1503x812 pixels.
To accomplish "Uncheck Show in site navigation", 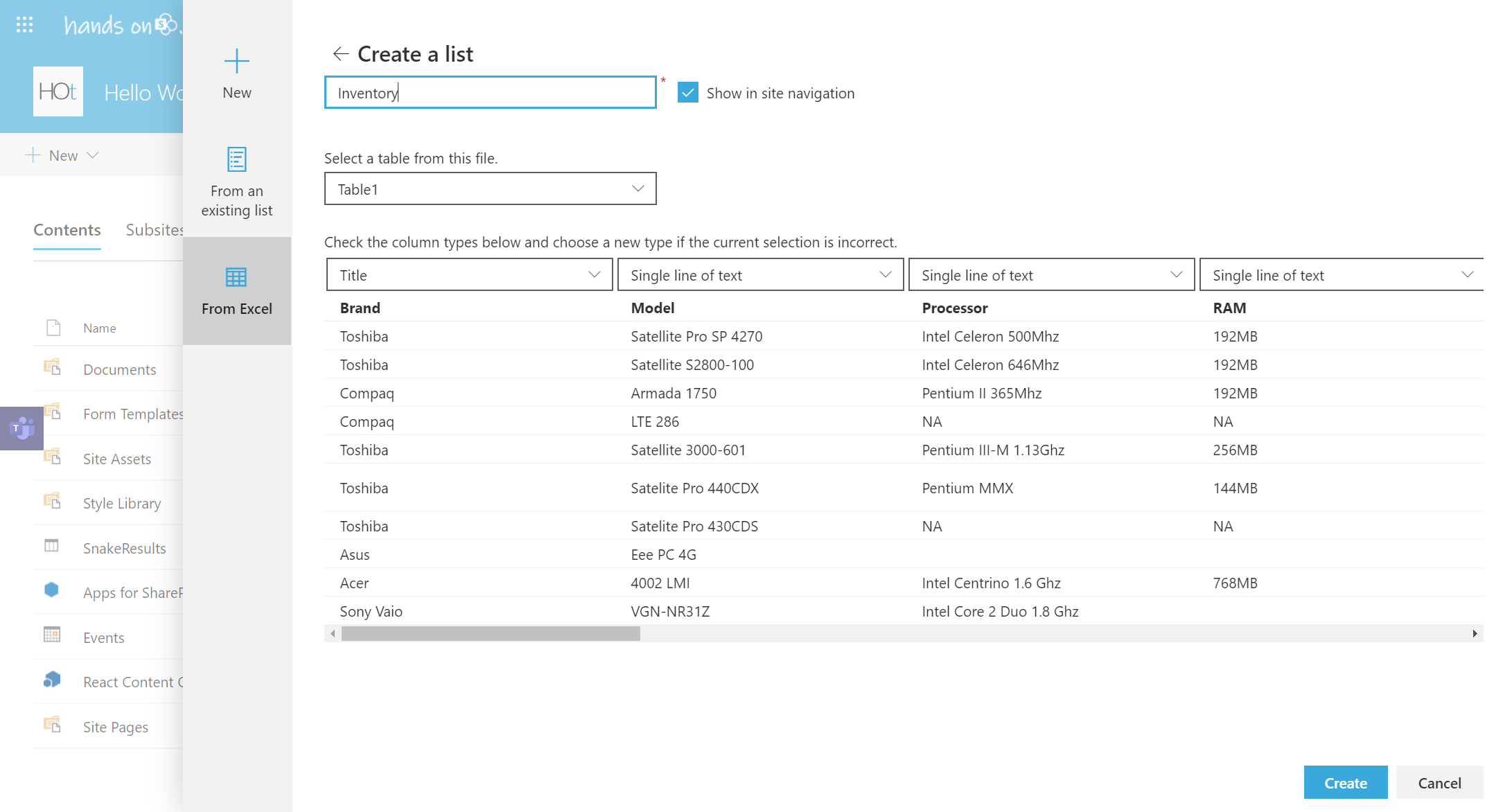I will pyautogui.click(x=687, y=91).
